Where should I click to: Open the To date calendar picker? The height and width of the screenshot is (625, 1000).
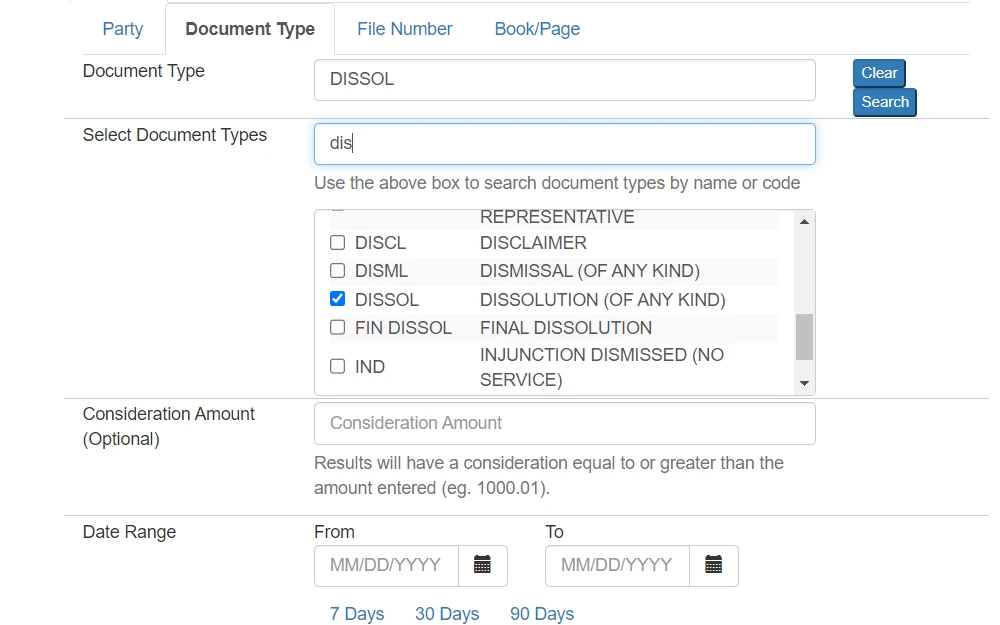tap(713, 565)
